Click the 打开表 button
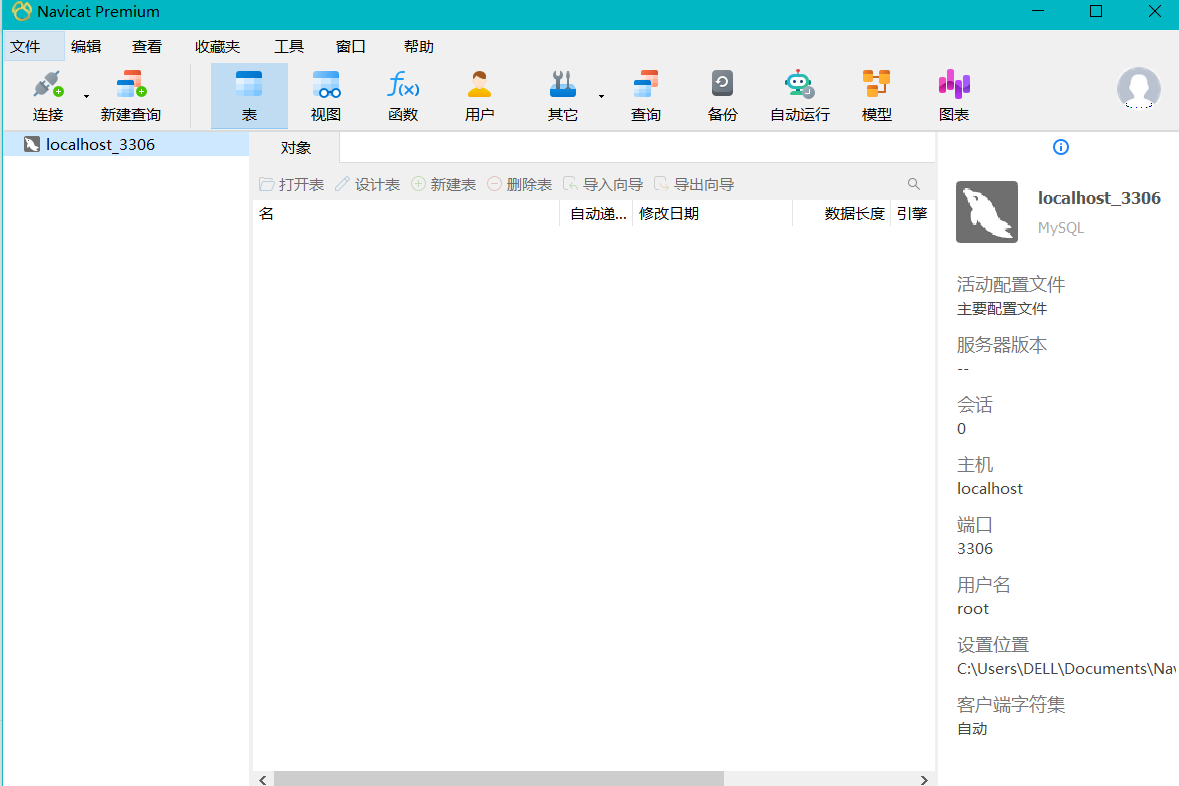 [292, 184]
